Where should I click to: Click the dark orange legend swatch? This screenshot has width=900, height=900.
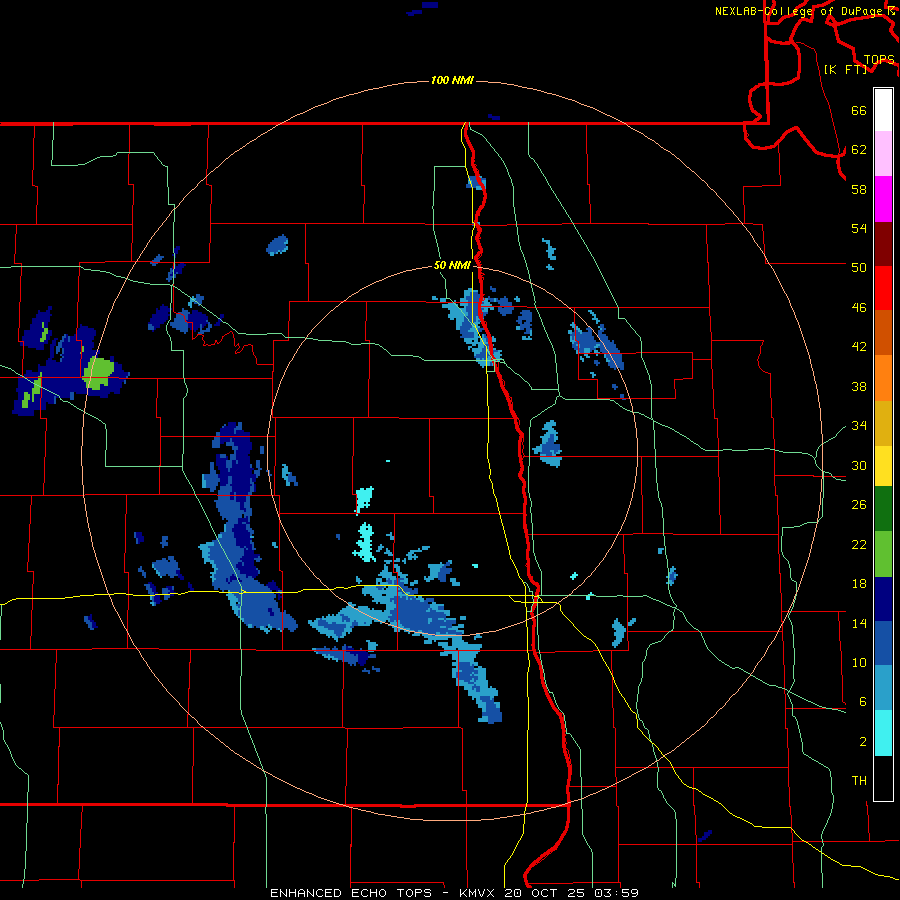(883, 333)
